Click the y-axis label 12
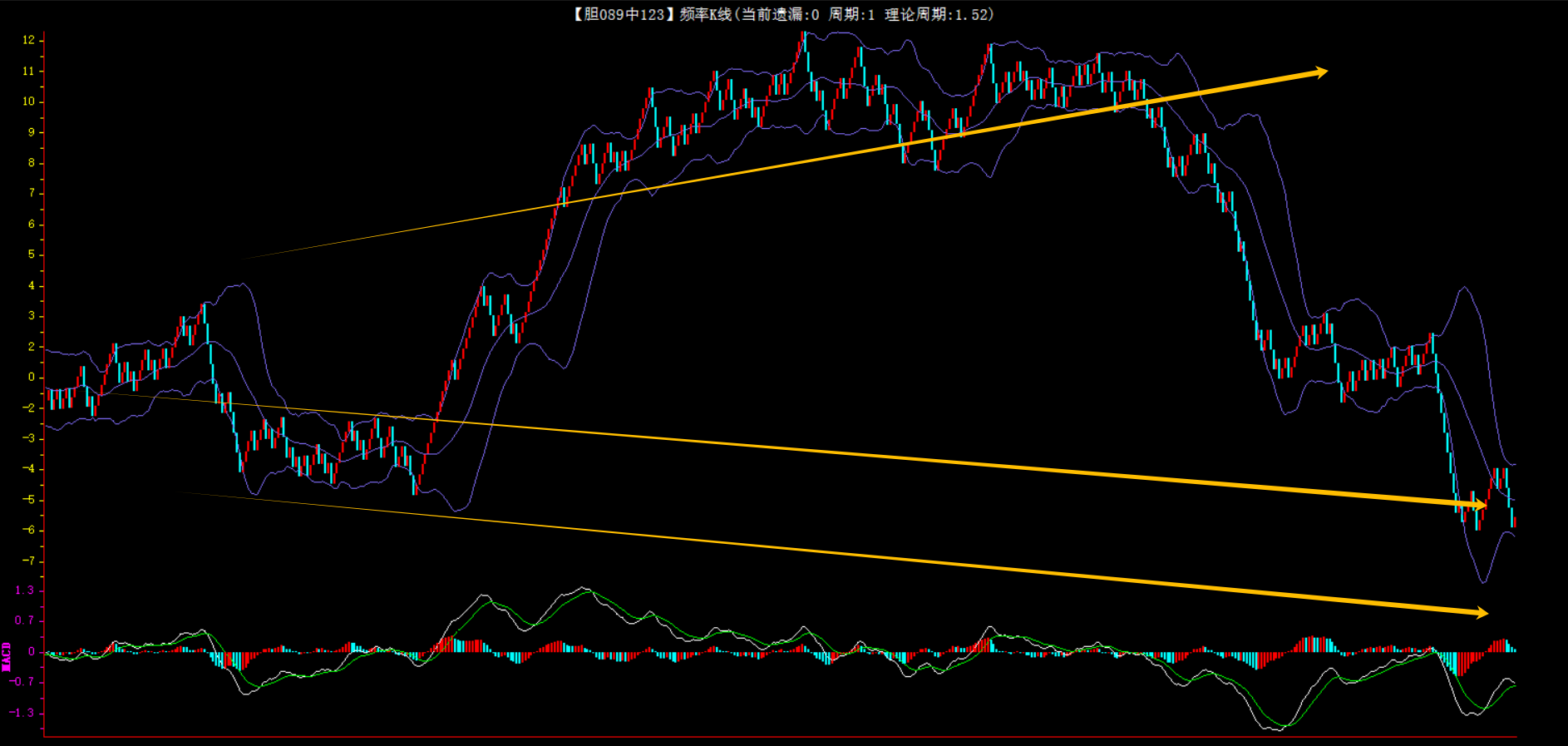The image size is (1568, 746). click(29, 40)
